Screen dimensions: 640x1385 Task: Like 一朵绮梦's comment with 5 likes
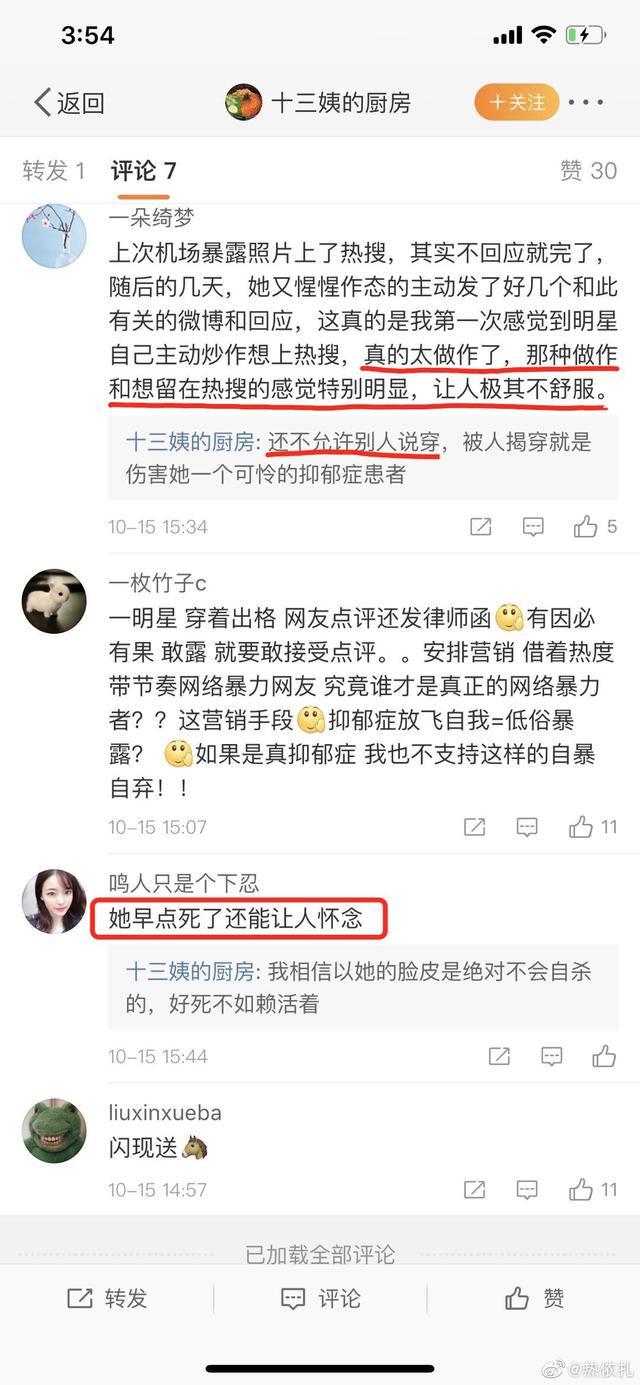[595, 526]
